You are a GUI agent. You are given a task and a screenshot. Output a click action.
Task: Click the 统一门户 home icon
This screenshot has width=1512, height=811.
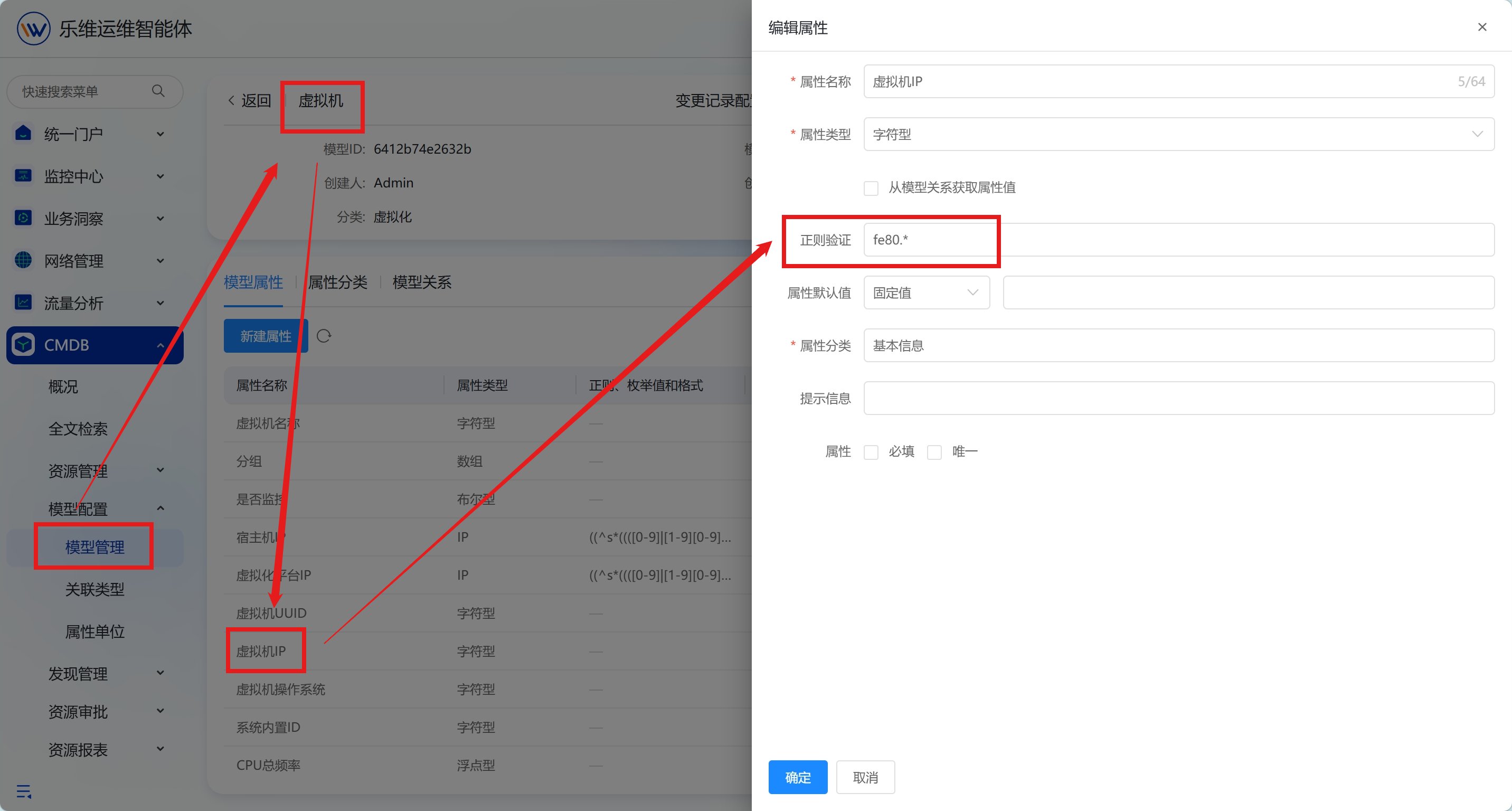tap(23, 133)
